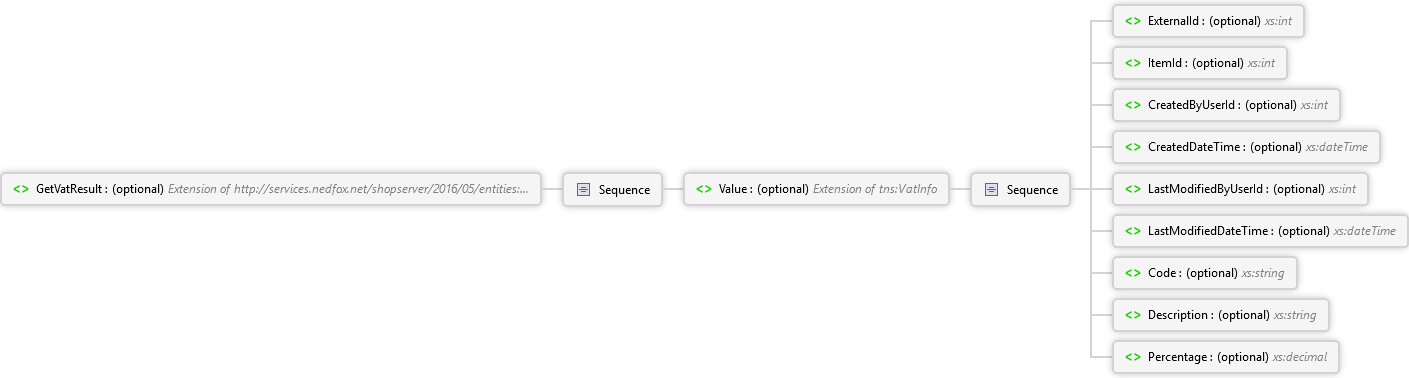Screen dimensions: 1409x378
Task: Click the green icon beside Code
Action: 1133,273
